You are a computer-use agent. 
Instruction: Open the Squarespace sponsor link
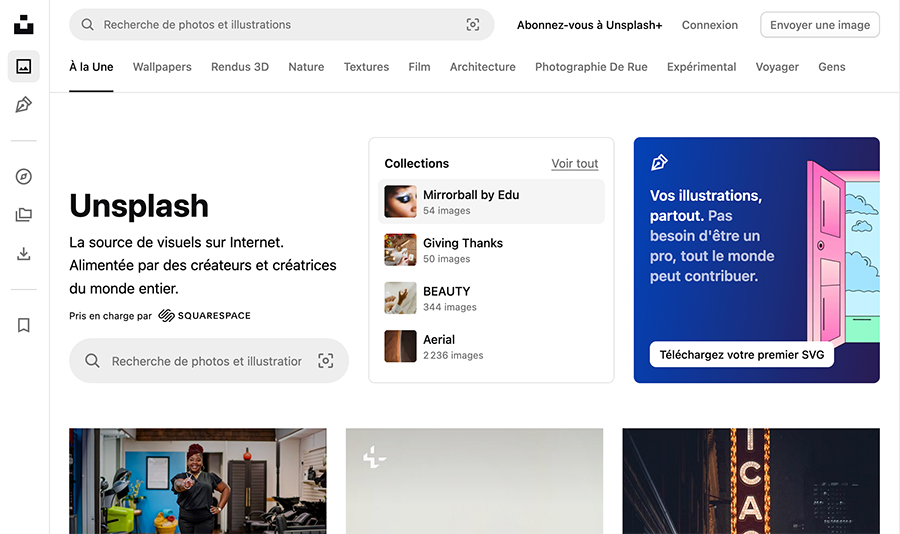(204, 316)
